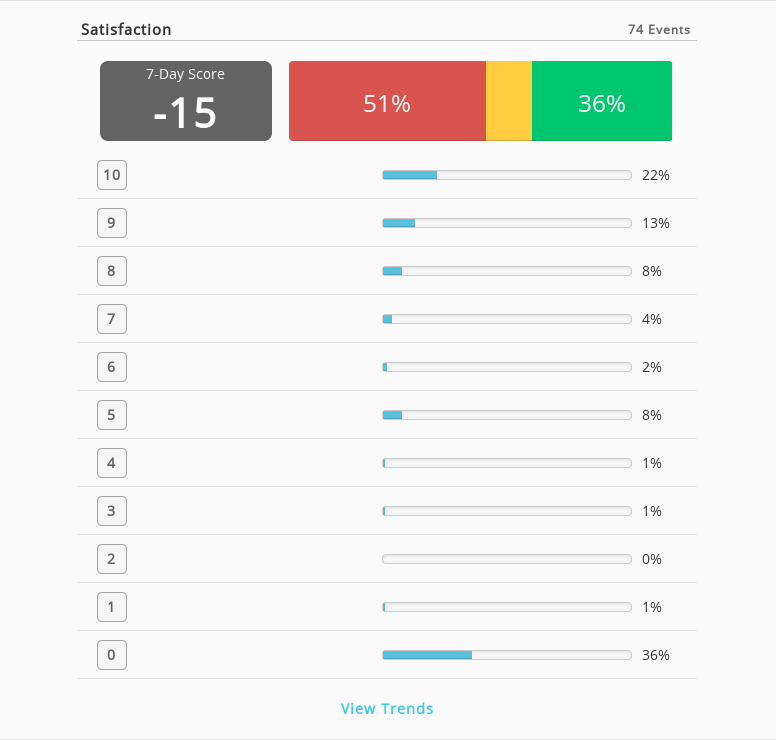Select the score 1 badge
Image resolution: width=776 pixels, height=740 pixels.
(x=112, y=607)
